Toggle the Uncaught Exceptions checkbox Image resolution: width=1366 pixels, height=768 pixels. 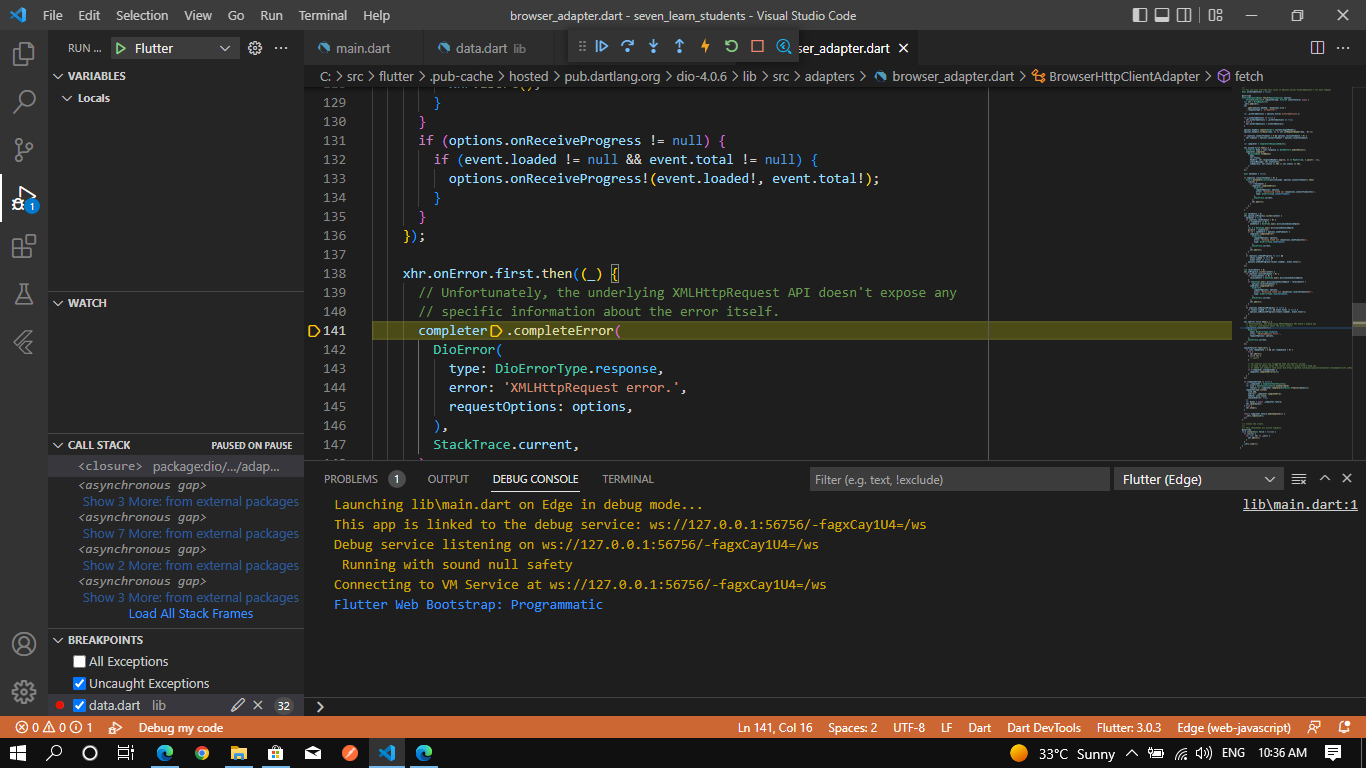point(80,684)
